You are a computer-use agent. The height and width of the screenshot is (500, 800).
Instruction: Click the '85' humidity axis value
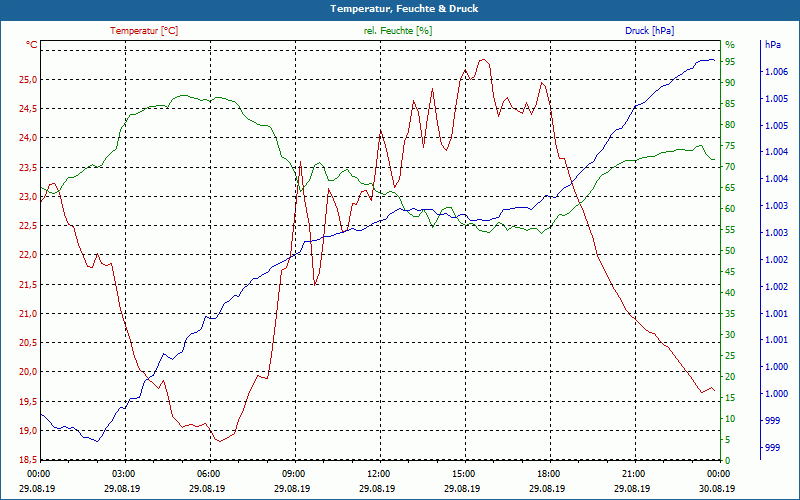pyautogui.click(x=730, y=104)
